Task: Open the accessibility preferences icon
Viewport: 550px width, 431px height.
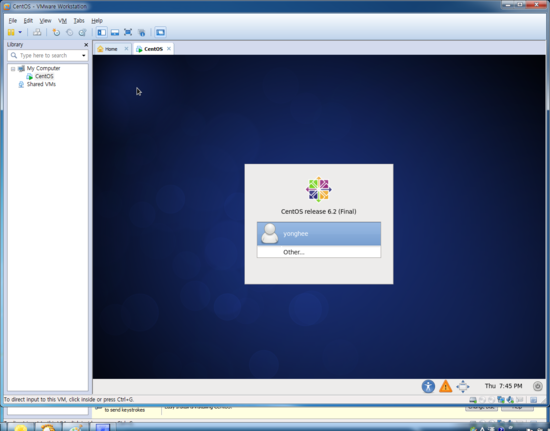Action: (428, 386)
